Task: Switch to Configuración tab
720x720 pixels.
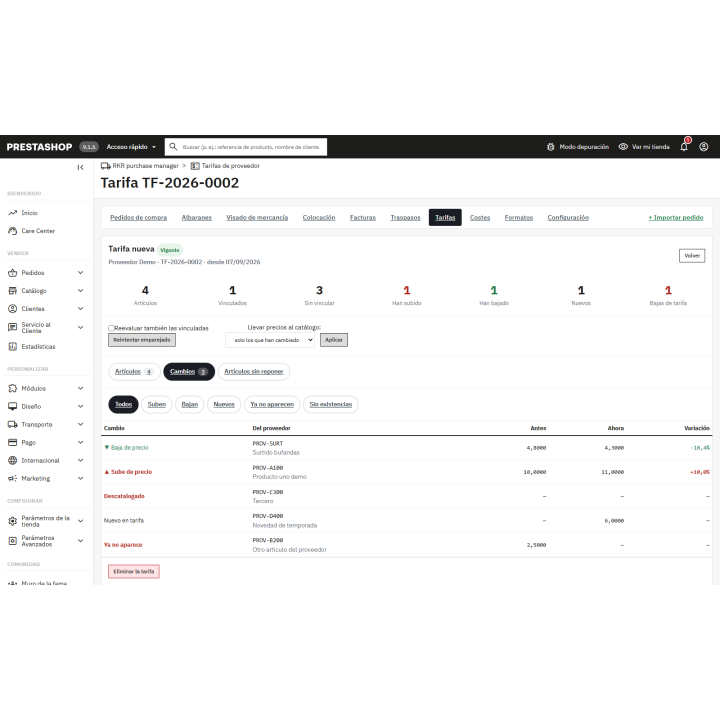Action: click(568, 218)
